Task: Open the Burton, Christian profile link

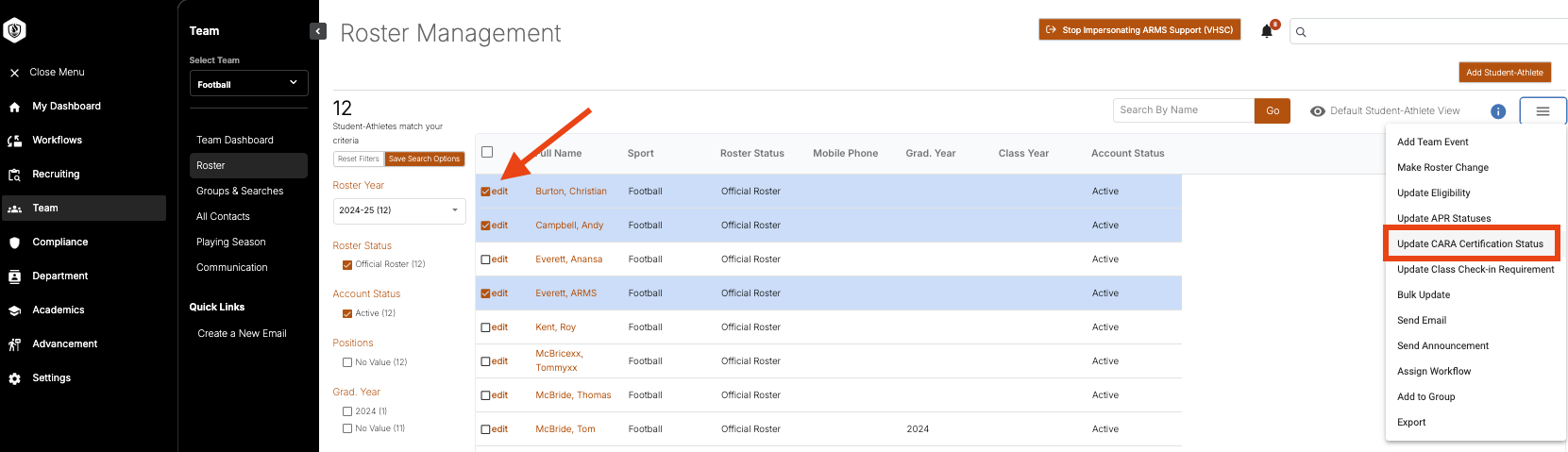Action: click(571, 192)
